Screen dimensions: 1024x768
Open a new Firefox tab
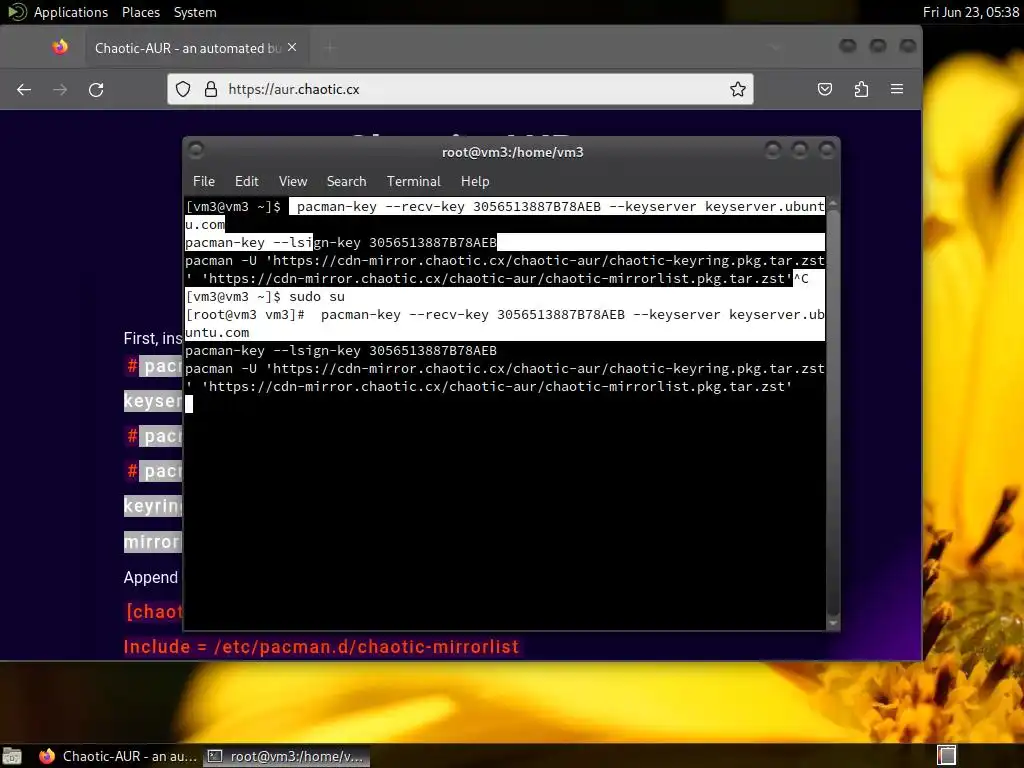(330, 48)
